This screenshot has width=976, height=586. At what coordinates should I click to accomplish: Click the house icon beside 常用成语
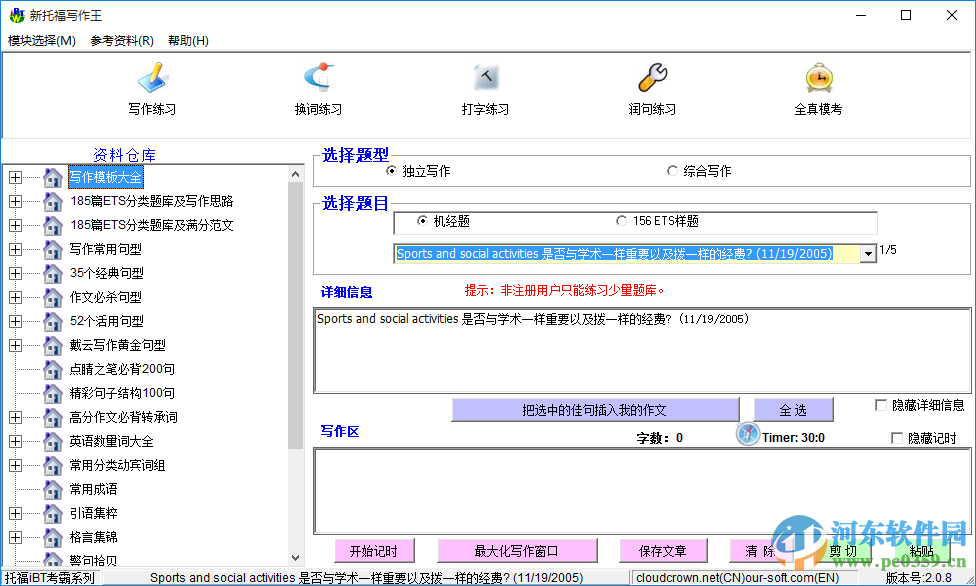(52, 489)
